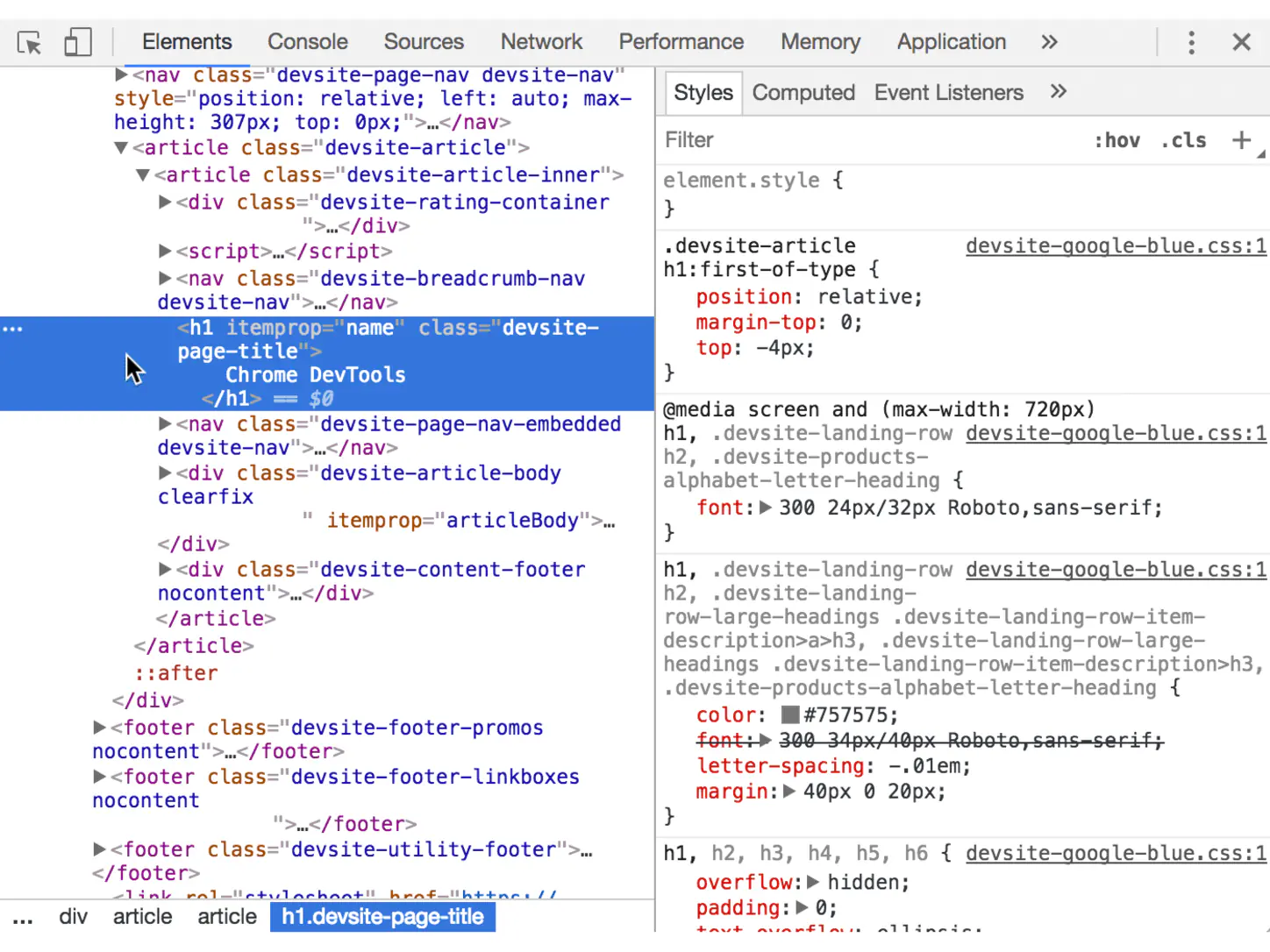The image size is (1270, 952).
Task: Open devsite-google-blue.css link for media query rule
Action: (x=1117, y=434)
